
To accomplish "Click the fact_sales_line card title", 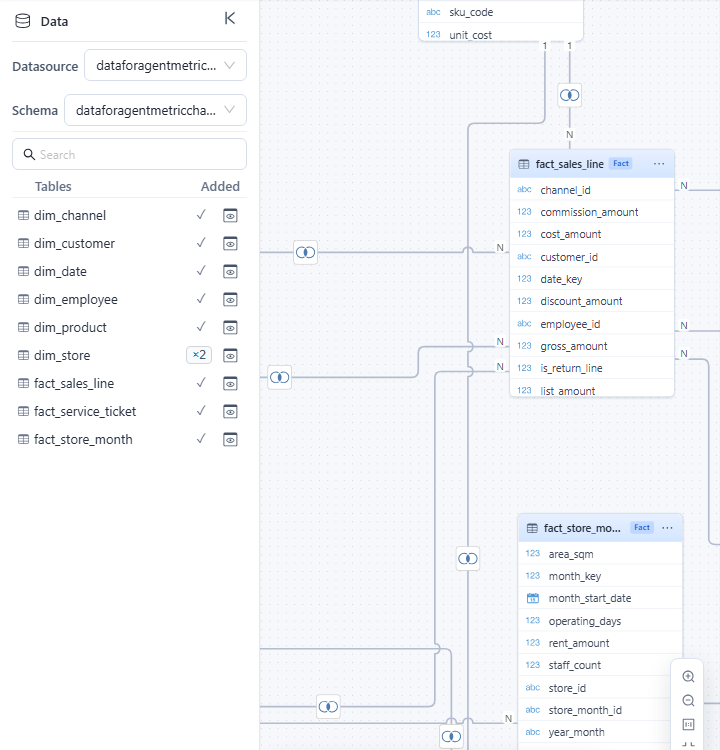I will point(569,164).
